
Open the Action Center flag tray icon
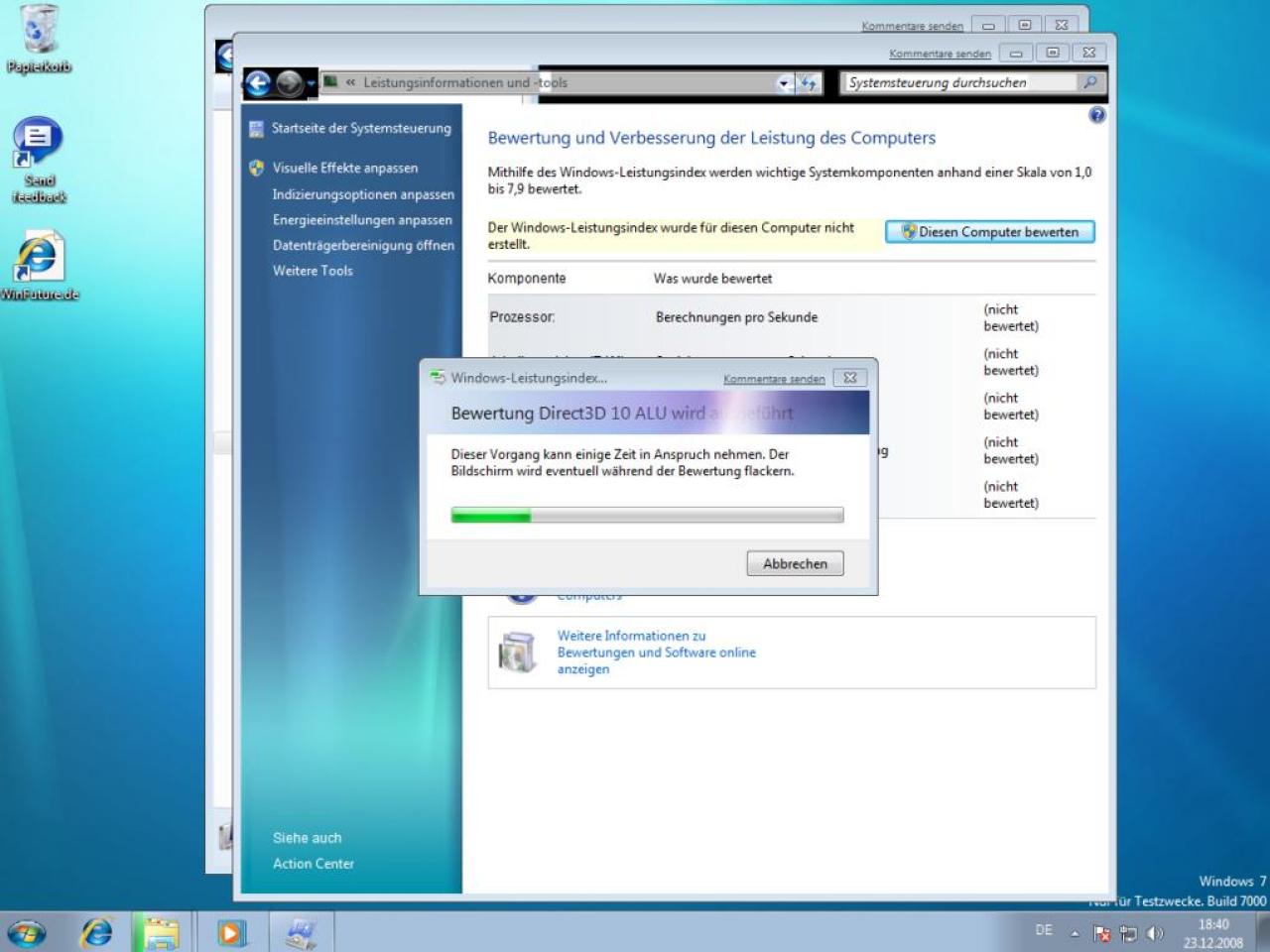point(1101,933)
